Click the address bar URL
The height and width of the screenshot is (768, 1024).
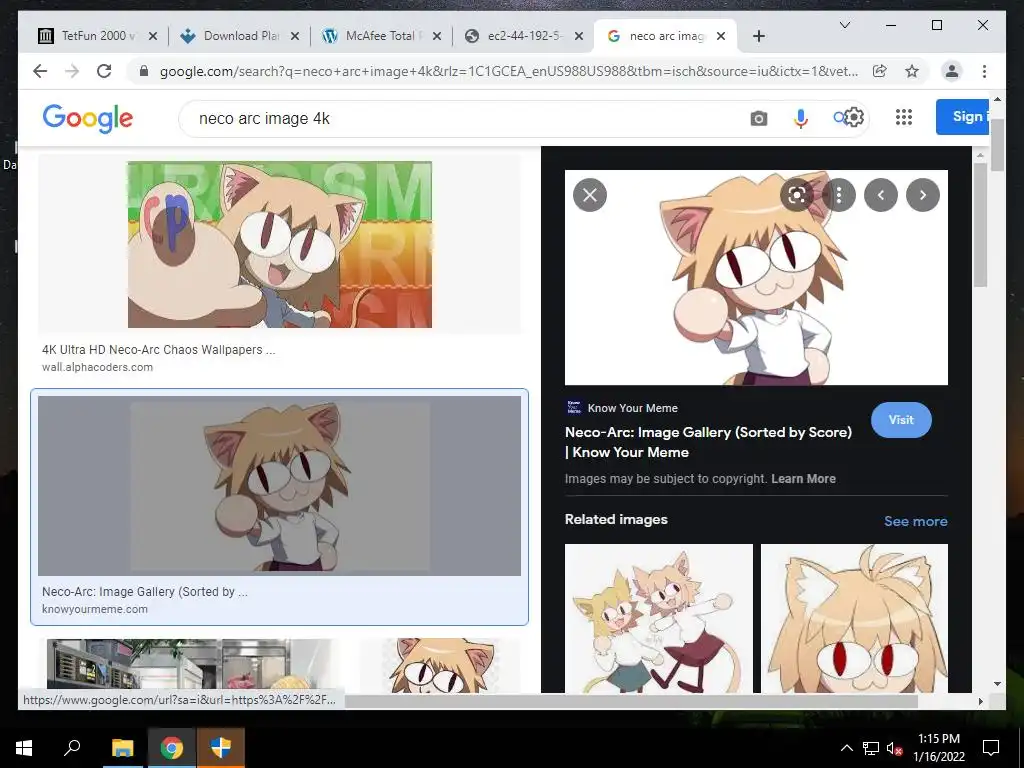[509, 71]
